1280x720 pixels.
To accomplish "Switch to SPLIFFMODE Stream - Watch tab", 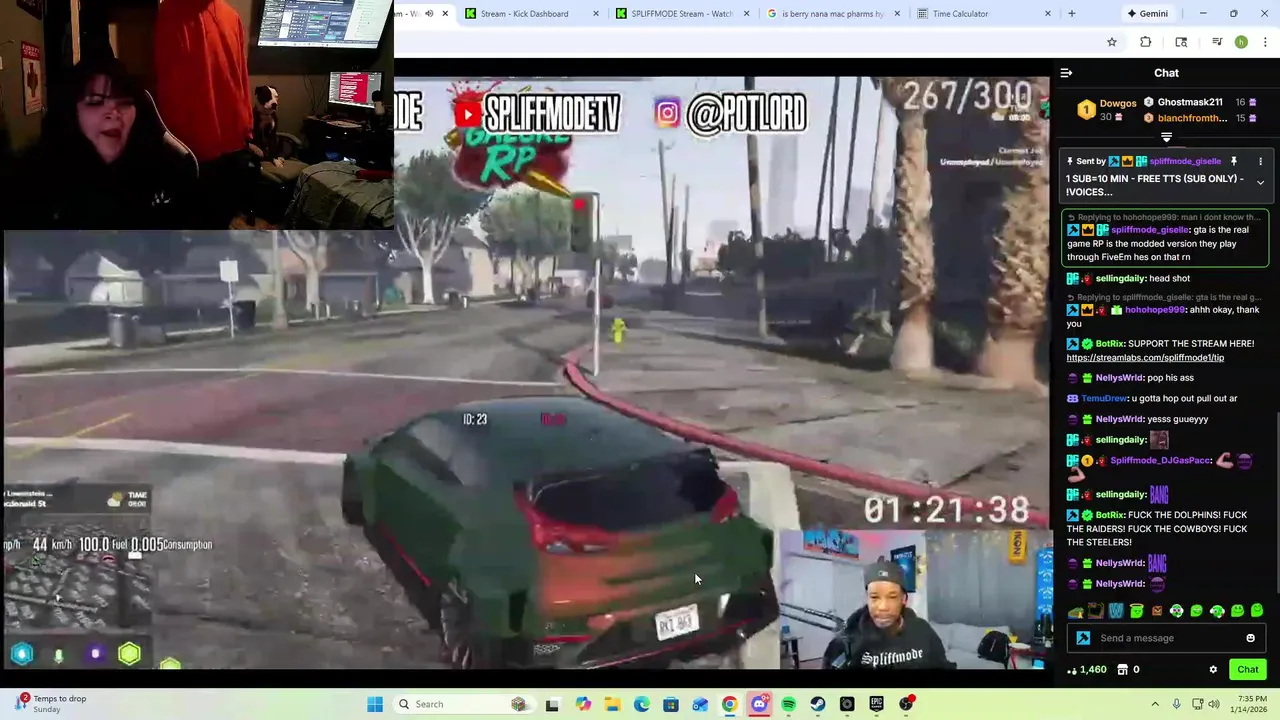I will (682, 14).
